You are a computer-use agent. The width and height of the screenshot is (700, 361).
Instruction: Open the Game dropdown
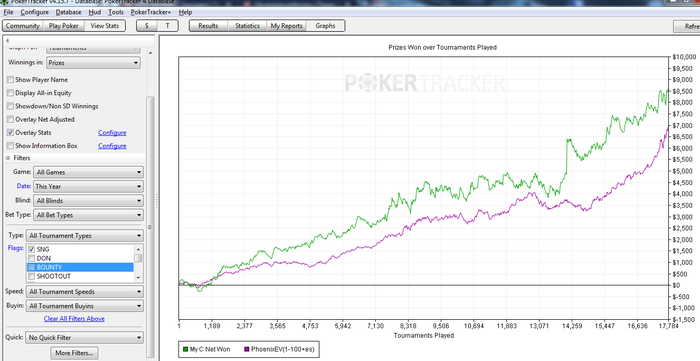pos(88,172)
